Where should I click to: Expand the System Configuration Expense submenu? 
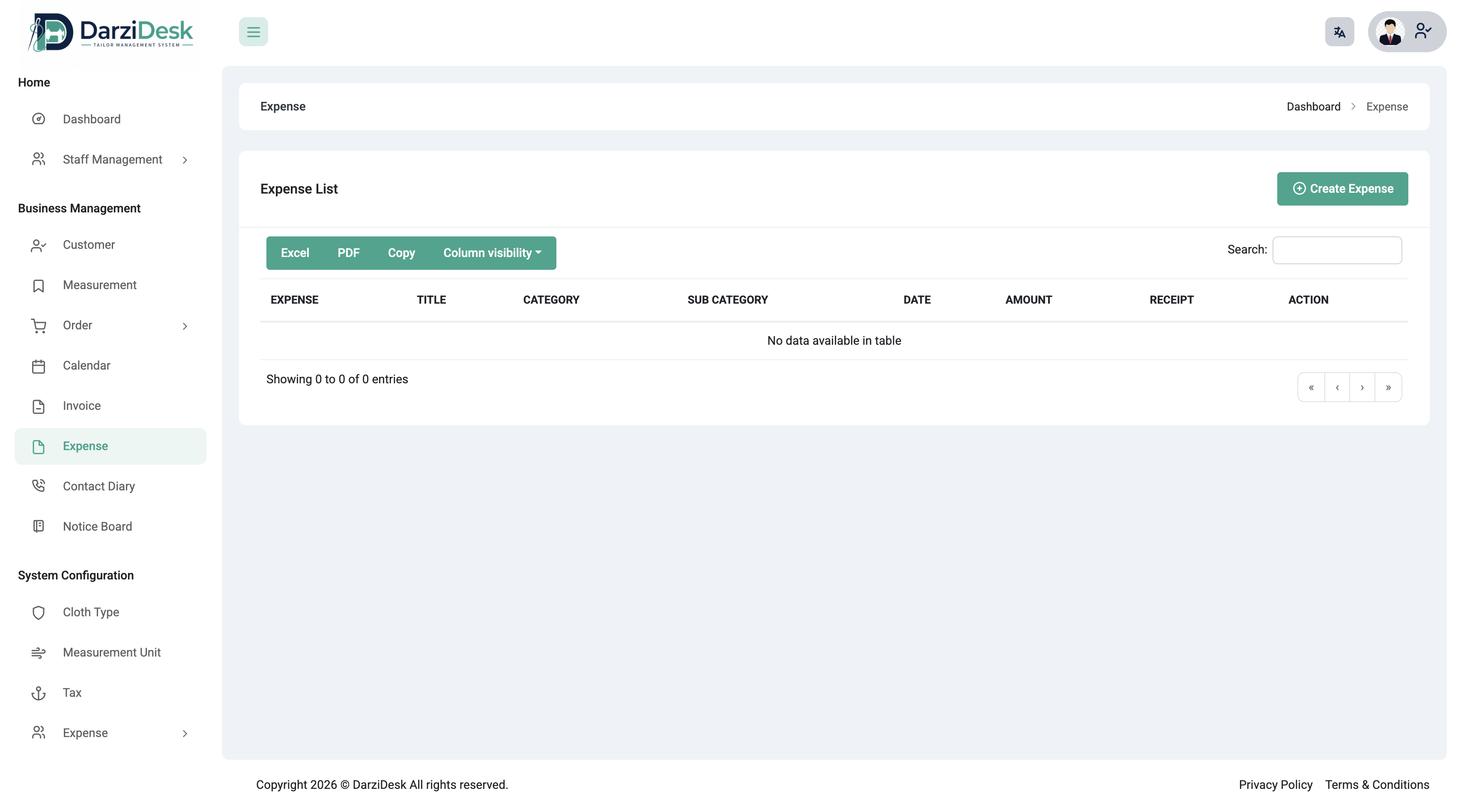point(185,734)
